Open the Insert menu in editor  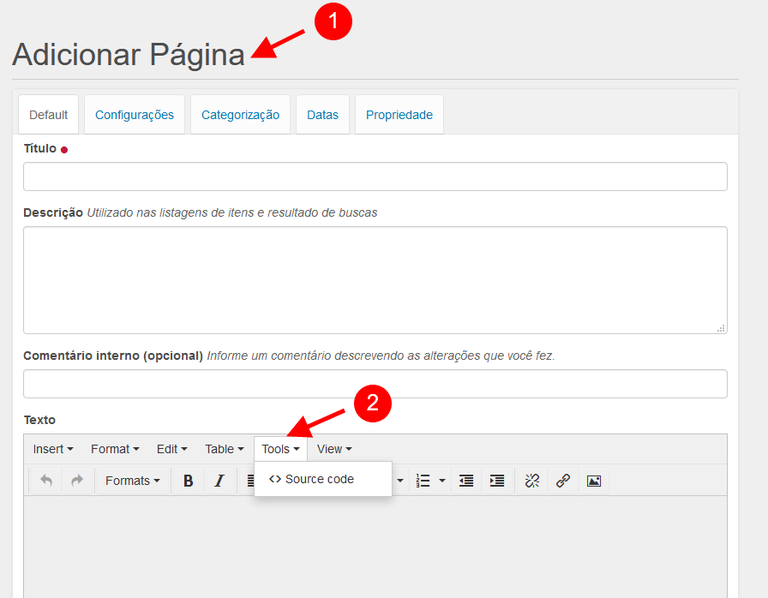pyautogui.click(x=52, y=449)
